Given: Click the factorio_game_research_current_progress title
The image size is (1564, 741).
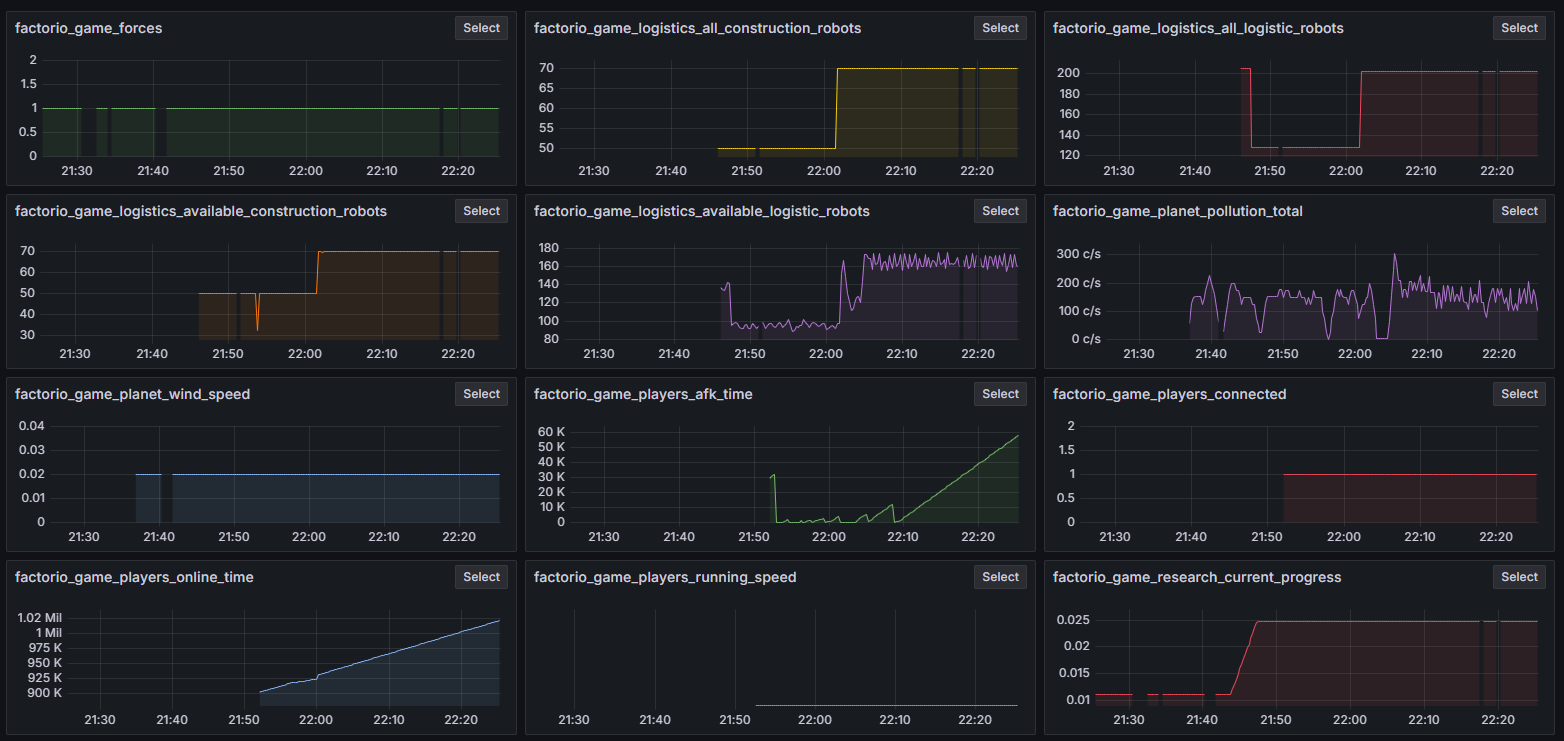Looking at the screenshot, I should click(x=1197, y=577).
